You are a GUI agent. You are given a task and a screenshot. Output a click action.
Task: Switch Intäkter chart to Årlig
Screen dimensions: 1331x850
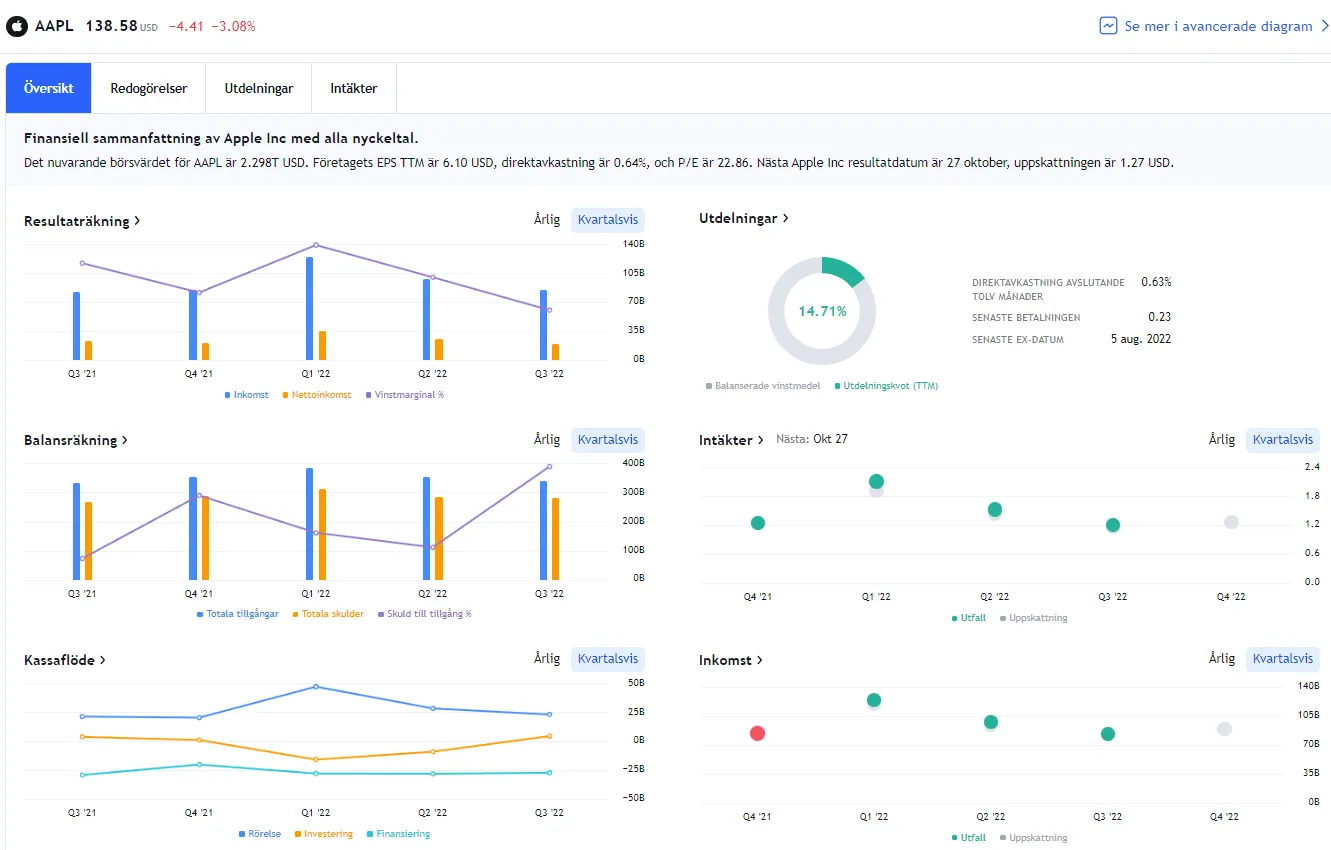(x=1222, y=439)
